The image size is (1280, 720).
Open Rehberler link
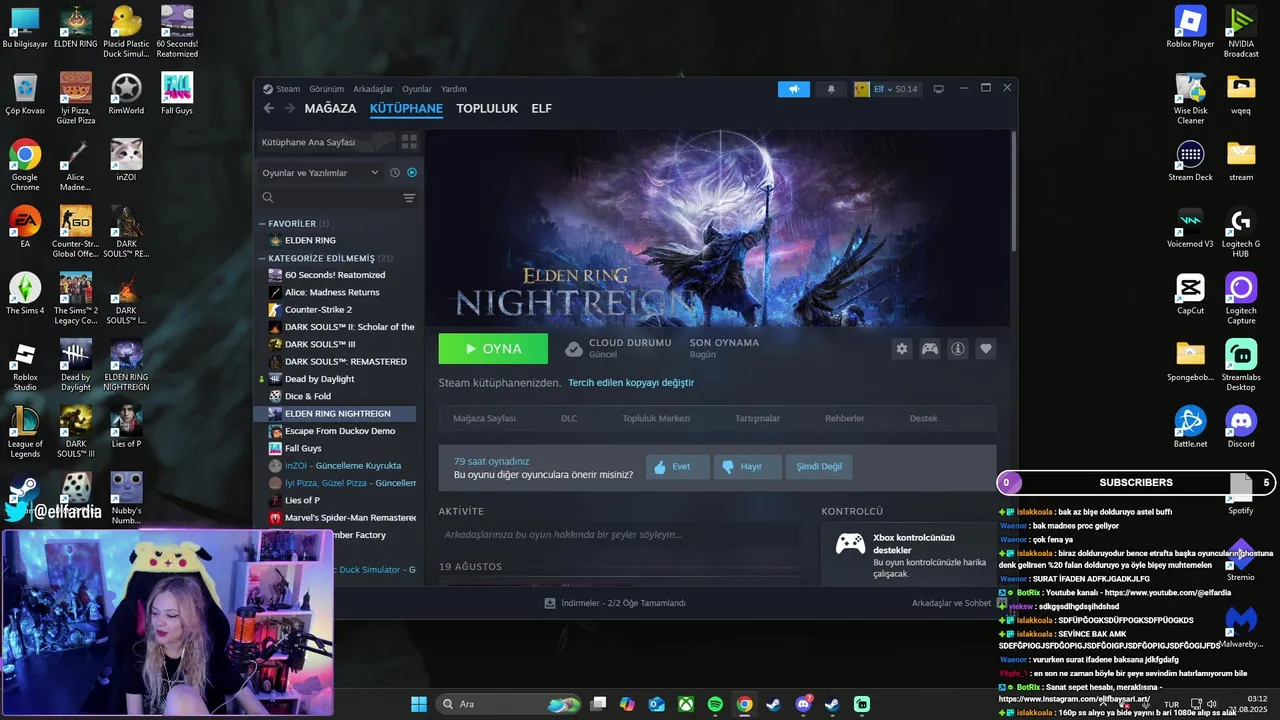coord(844,418)
